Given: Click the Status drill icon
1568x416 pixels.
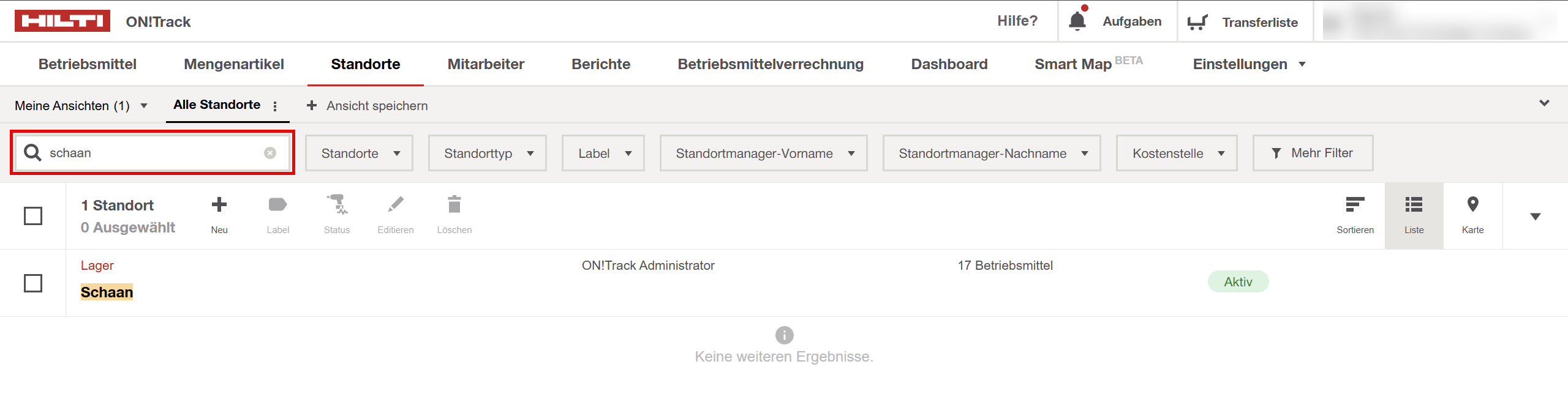Looking at the screenshot, I should click(336, 205).
